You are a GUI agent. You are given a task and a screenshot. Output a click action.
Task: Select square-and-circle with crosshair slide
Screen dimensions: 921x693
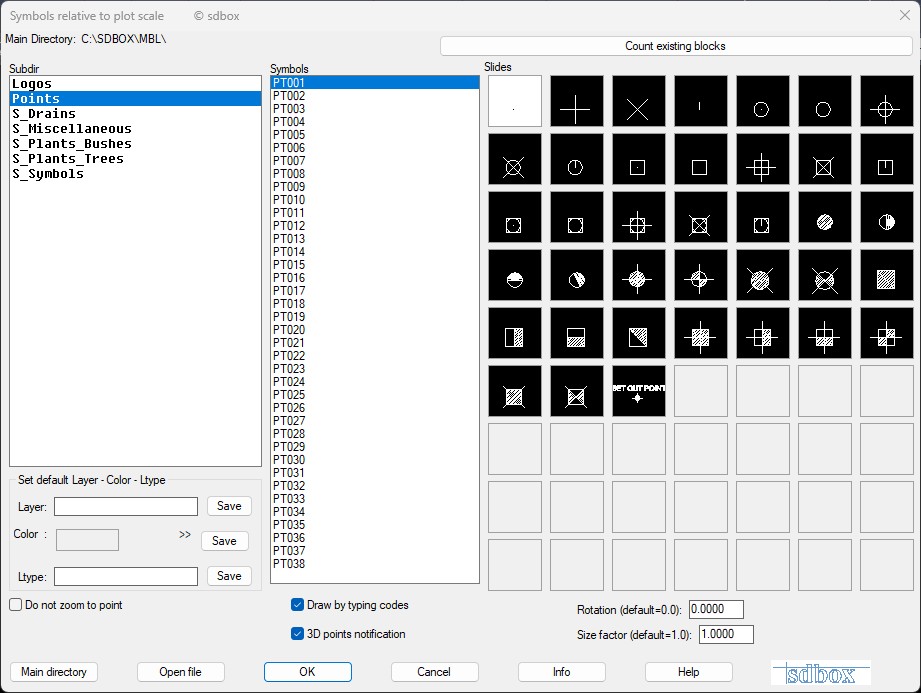tap(639, 217)
